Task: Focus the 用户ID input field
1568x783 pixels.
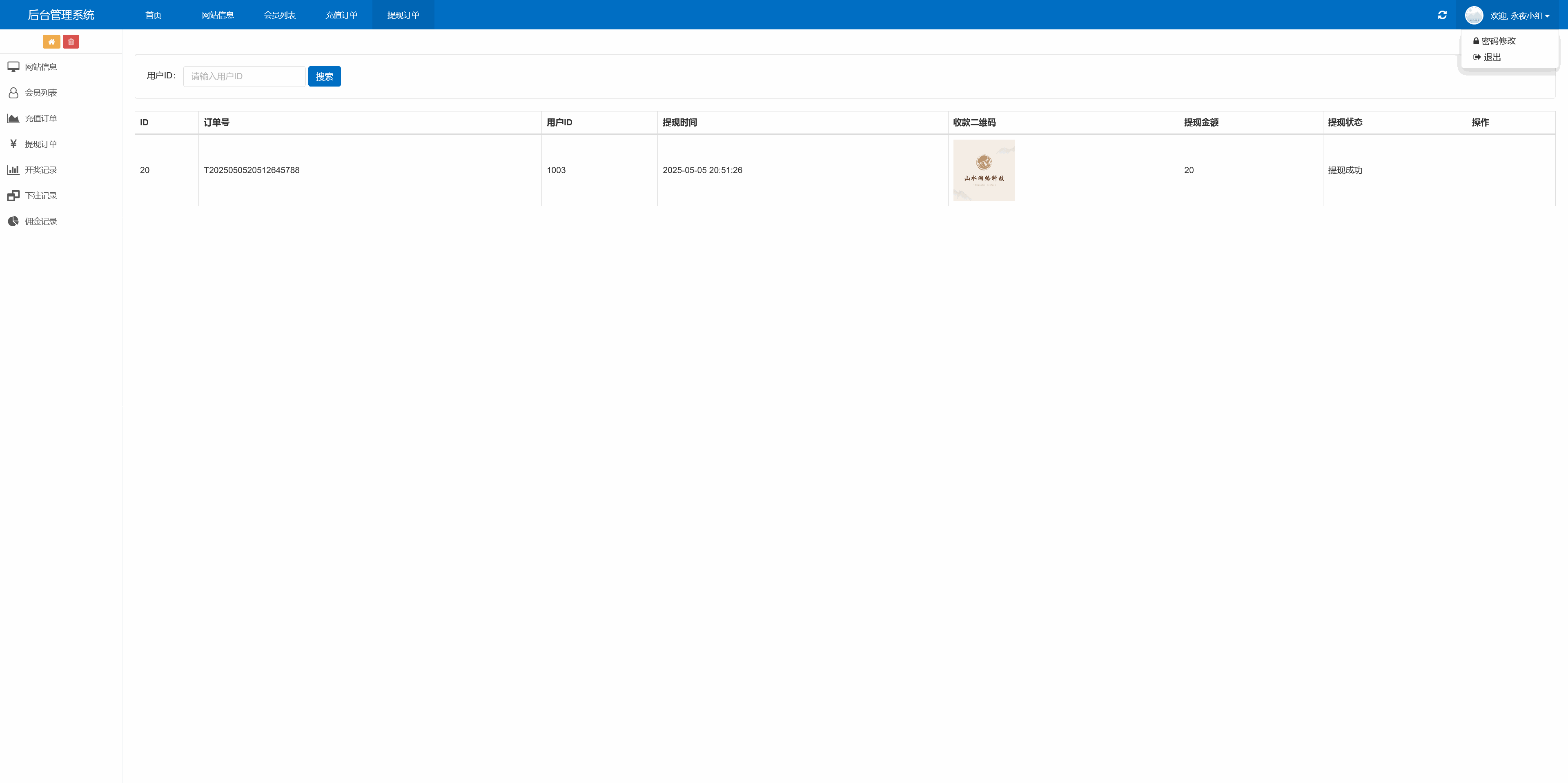Action: [x=244, y=77]
